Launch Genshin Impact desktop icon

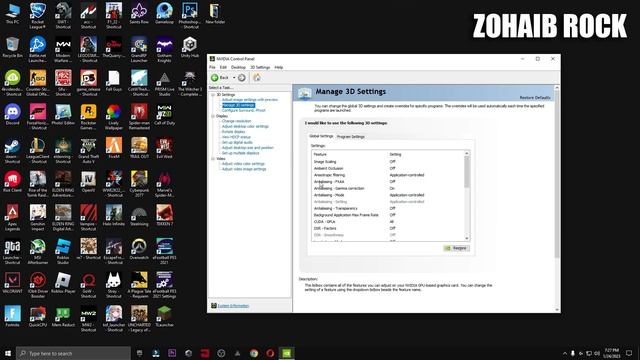click(x=38, y=218)
